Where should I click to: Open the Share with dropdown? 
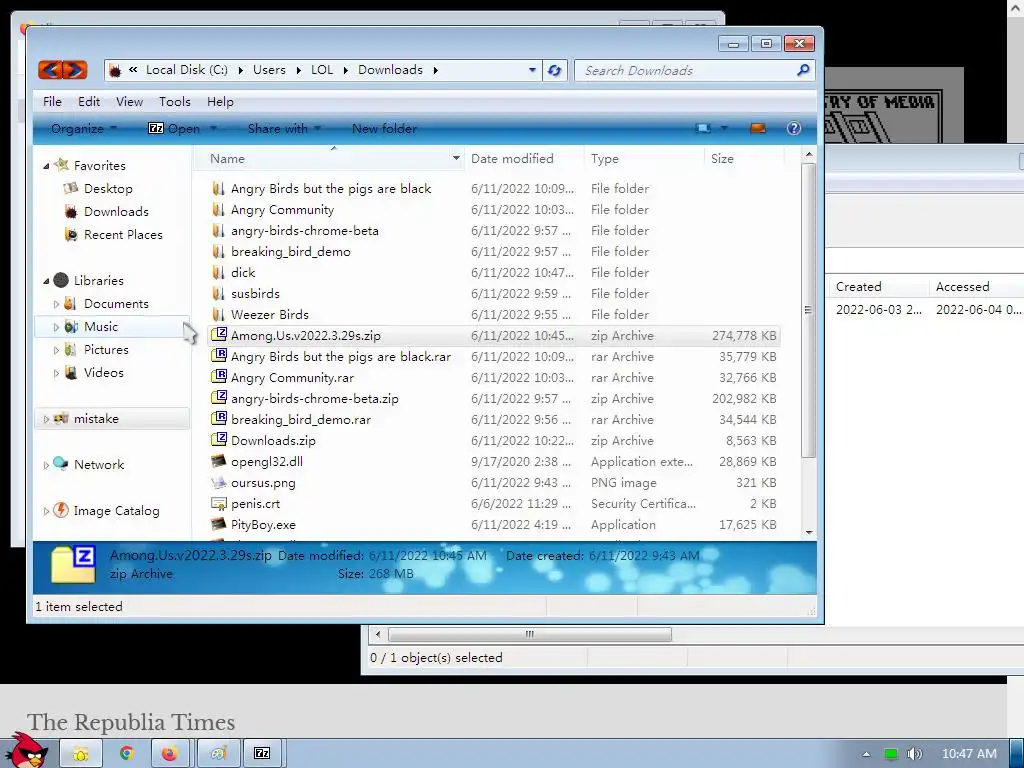284,129
